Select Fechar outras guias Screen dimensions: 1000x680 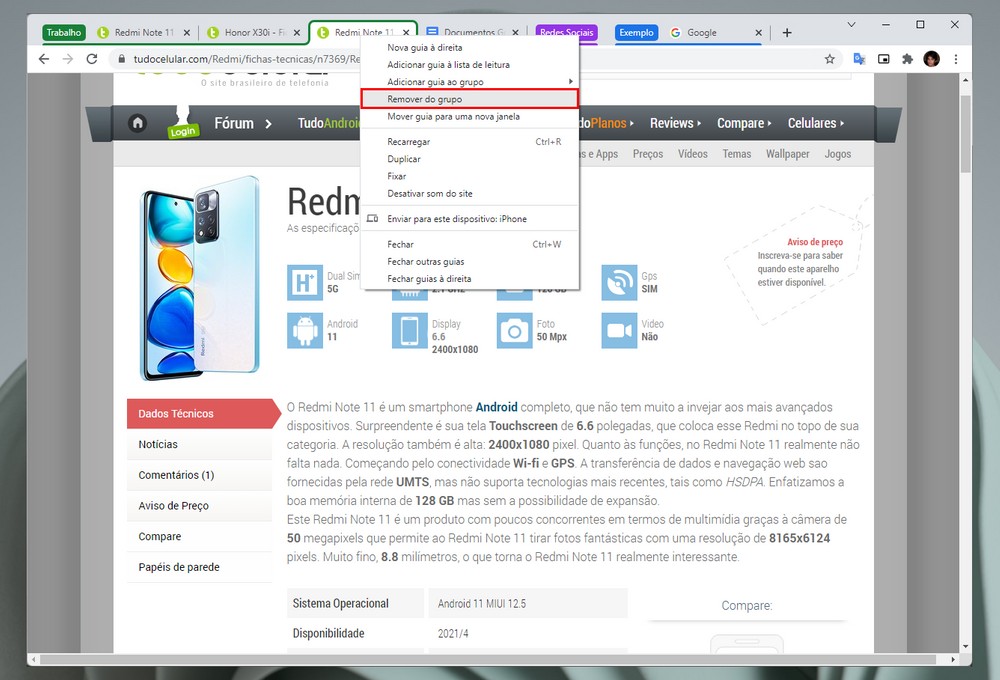[x=469, y=262]
